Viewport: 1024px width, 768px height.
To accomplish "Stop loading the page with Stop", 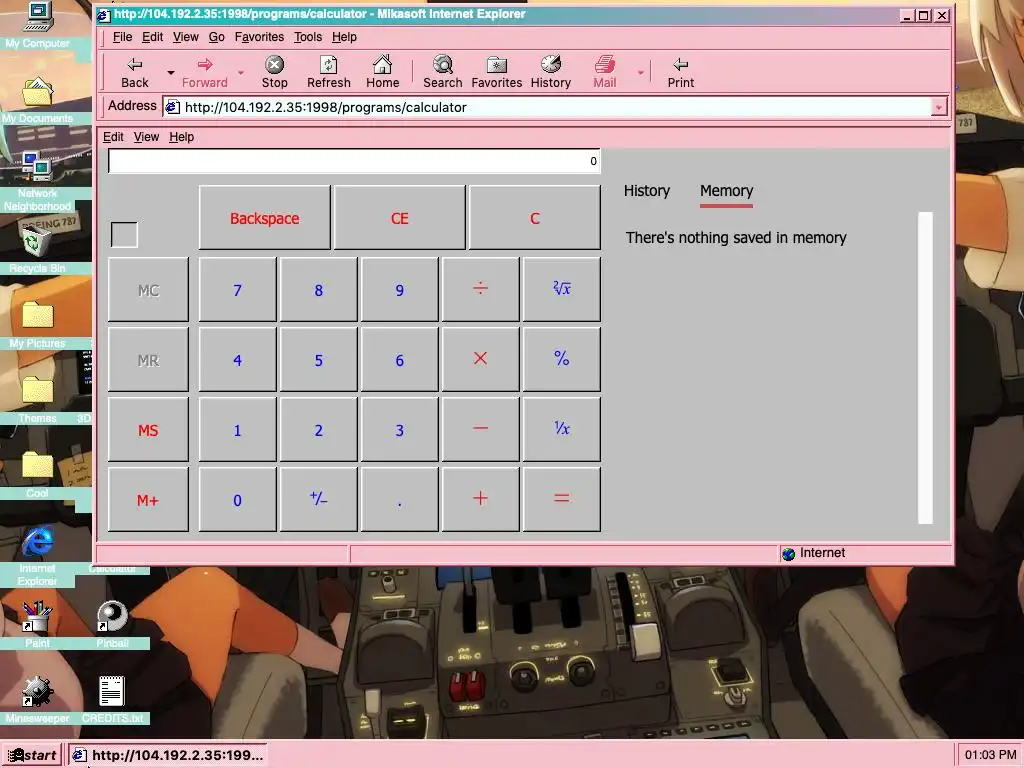I will pyautogui.click(x=274, y=72).
